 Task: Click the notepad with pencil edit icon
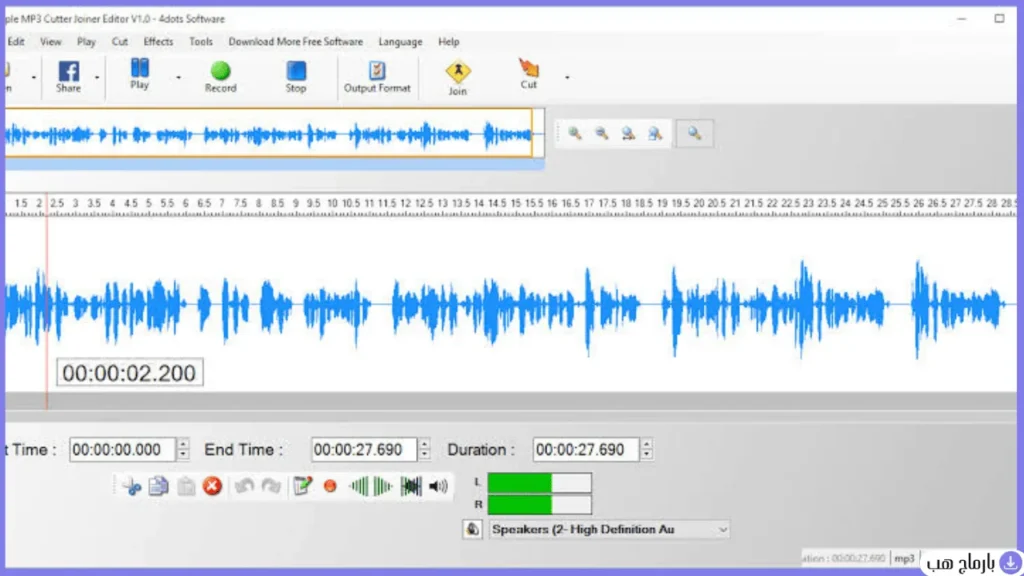(x=302, y=487)
